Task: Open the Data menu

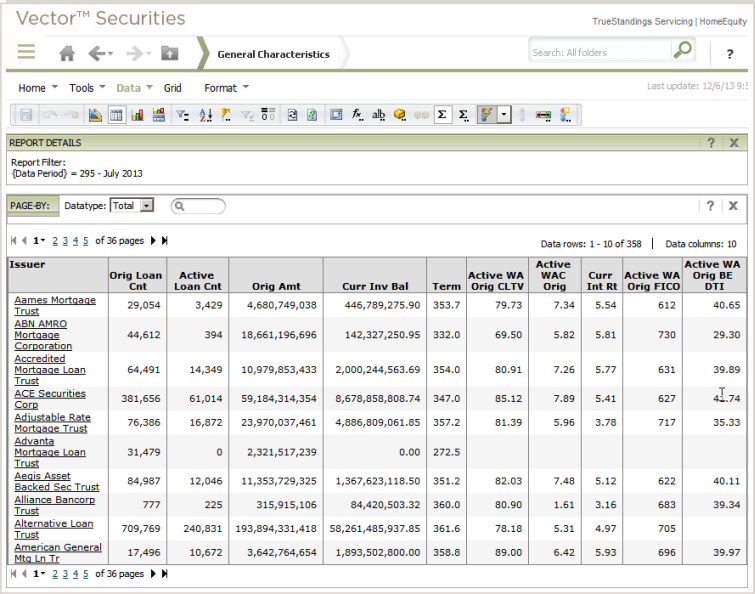Action: pyautogui.click(x=134, y=88)
